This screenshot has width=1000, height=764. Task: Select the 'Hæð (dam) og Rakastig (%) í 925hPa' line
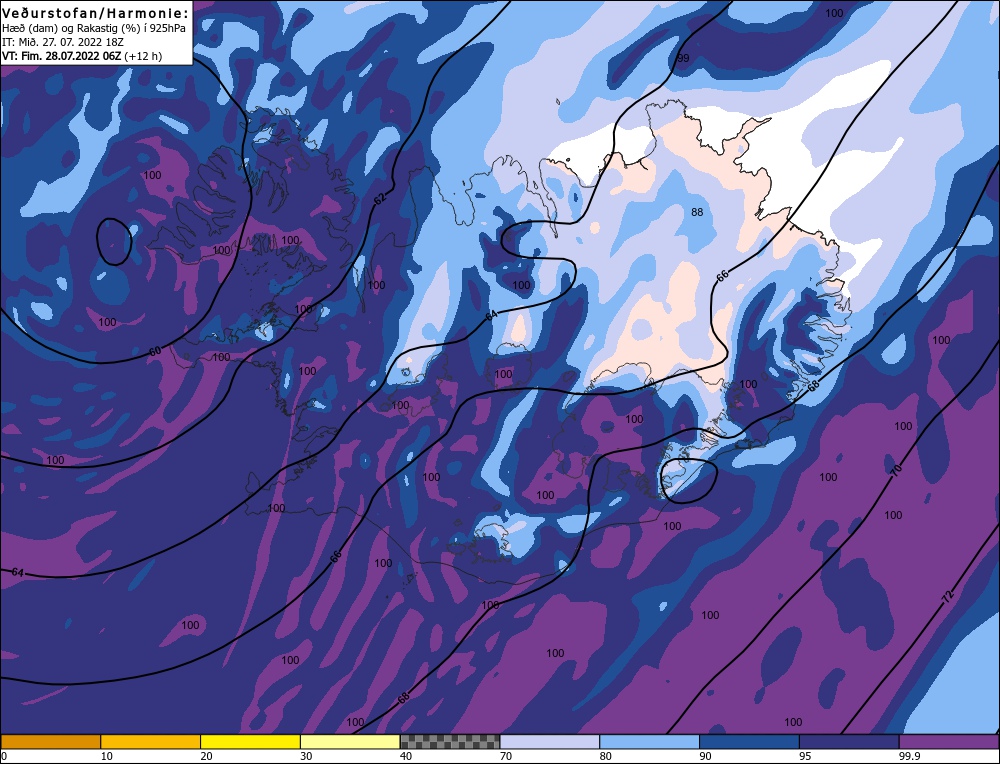click(94, 28)
